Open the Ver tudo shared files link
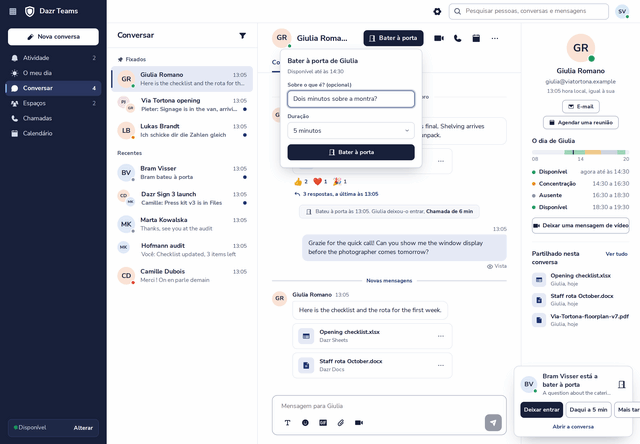 616,254
